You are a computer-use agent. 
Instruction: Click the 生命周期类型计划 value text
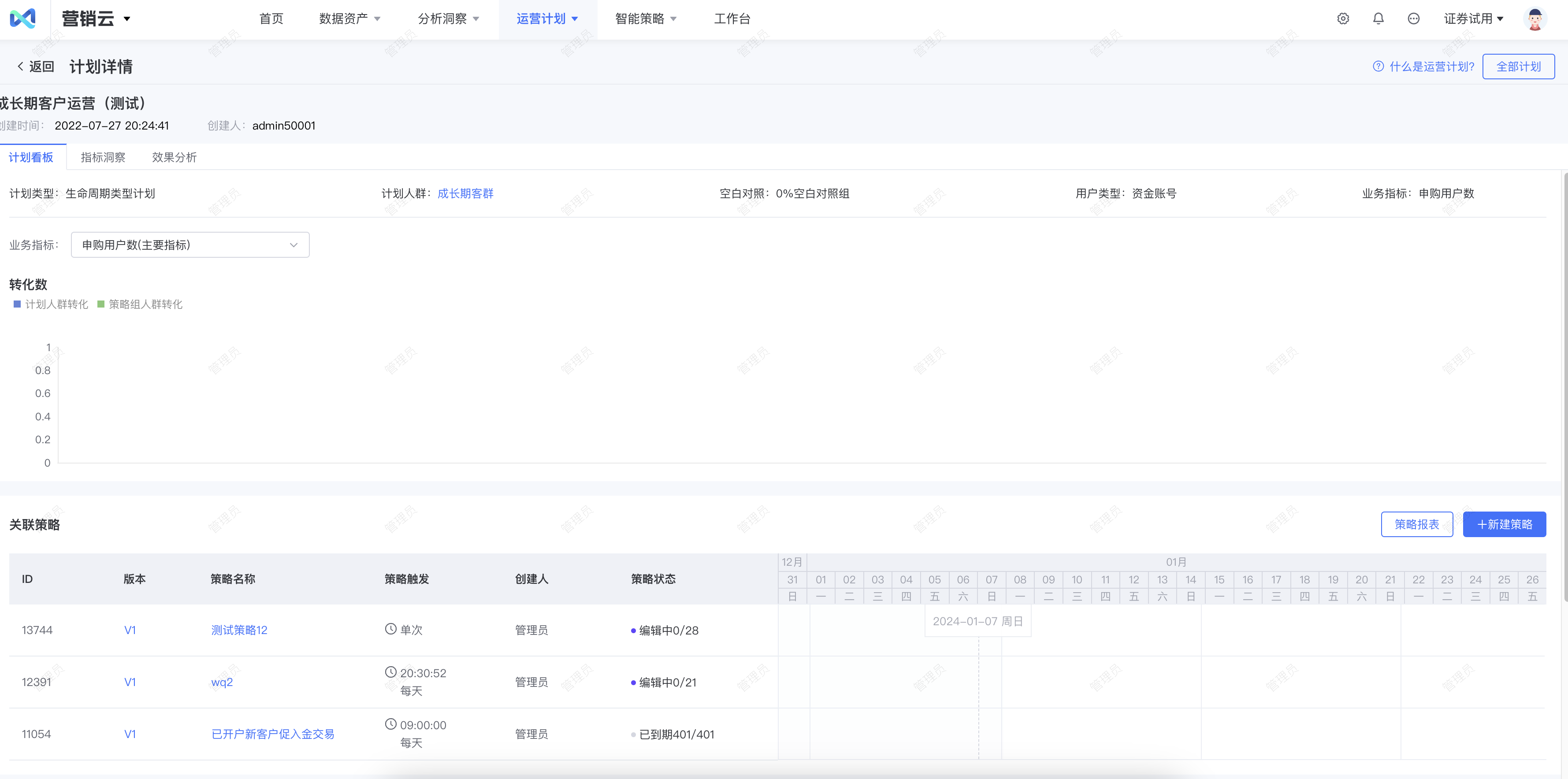tap(110, 193)
